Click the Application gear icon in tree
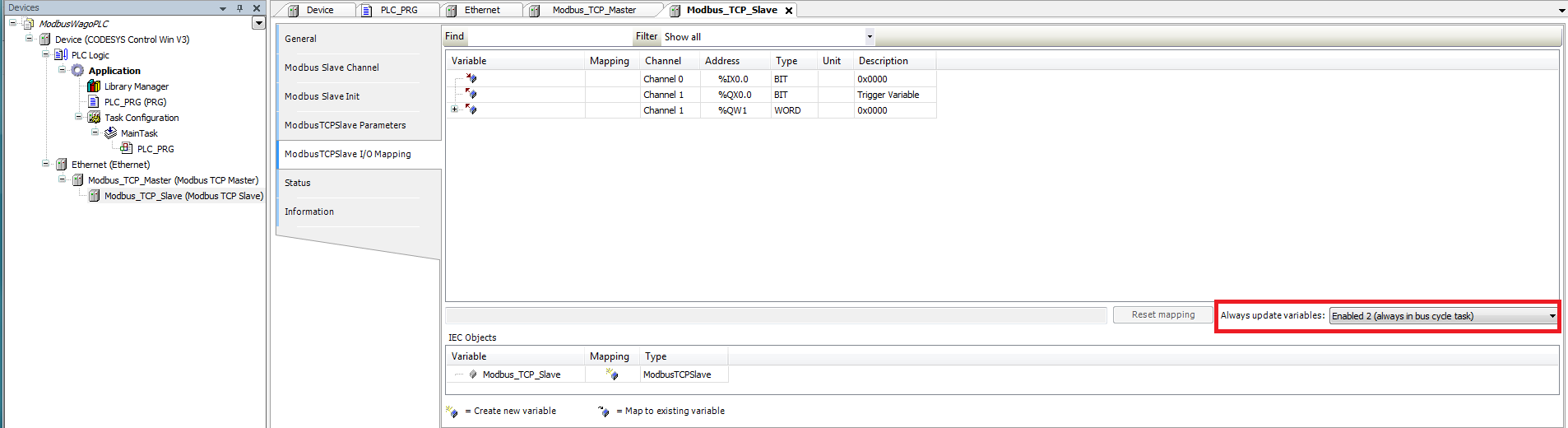 [77, 71]
